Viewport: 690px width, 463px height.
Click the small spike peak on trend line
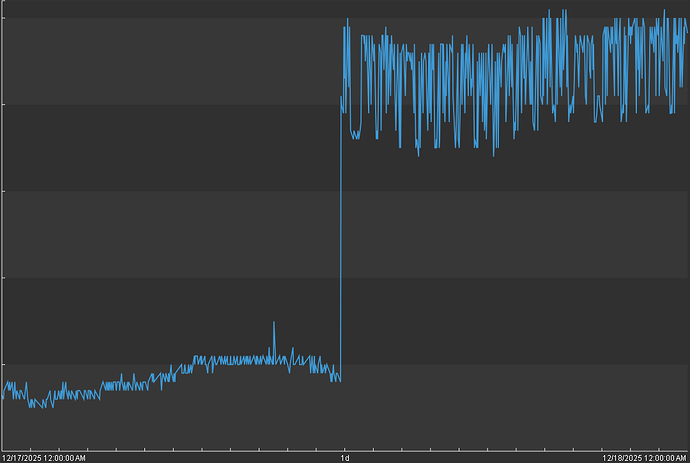pos(274,323)
